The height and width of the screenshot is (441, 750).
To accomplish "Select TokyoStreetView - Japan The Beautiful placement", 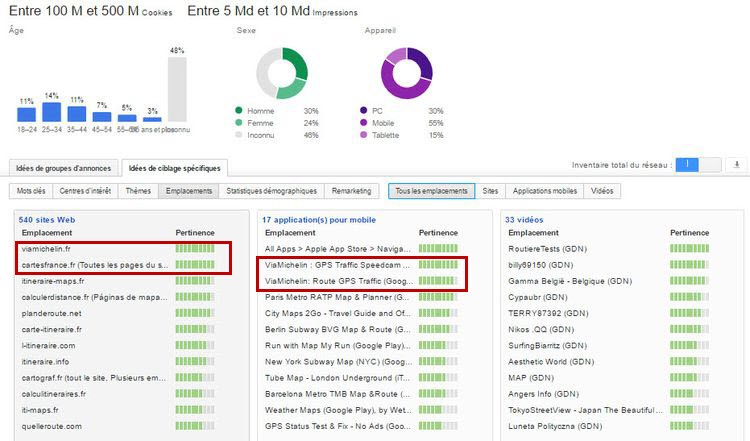I will [586, 410].
